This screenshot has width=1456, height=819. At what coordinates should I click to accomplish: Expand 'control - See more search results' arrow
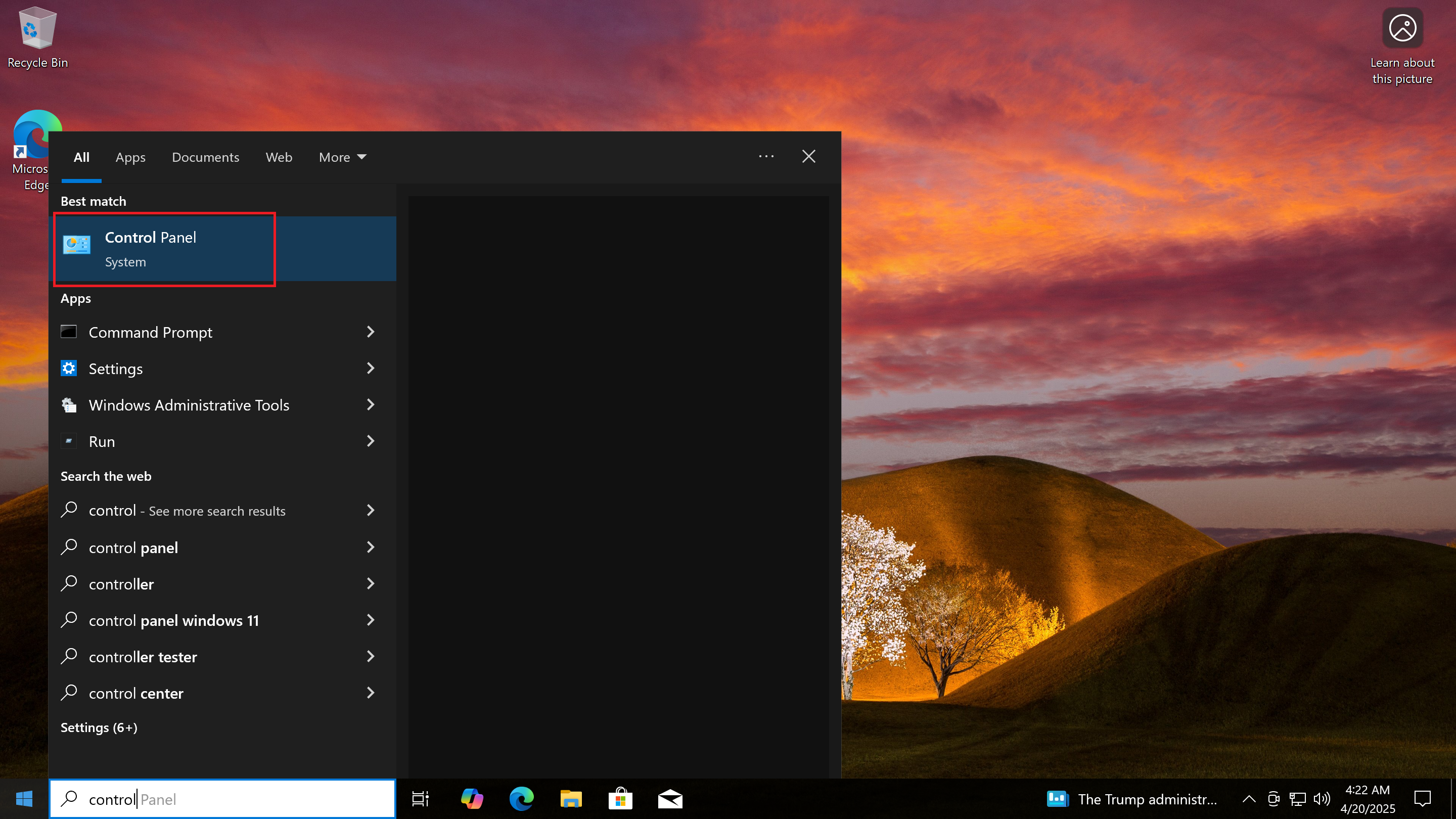click(371, 510)
